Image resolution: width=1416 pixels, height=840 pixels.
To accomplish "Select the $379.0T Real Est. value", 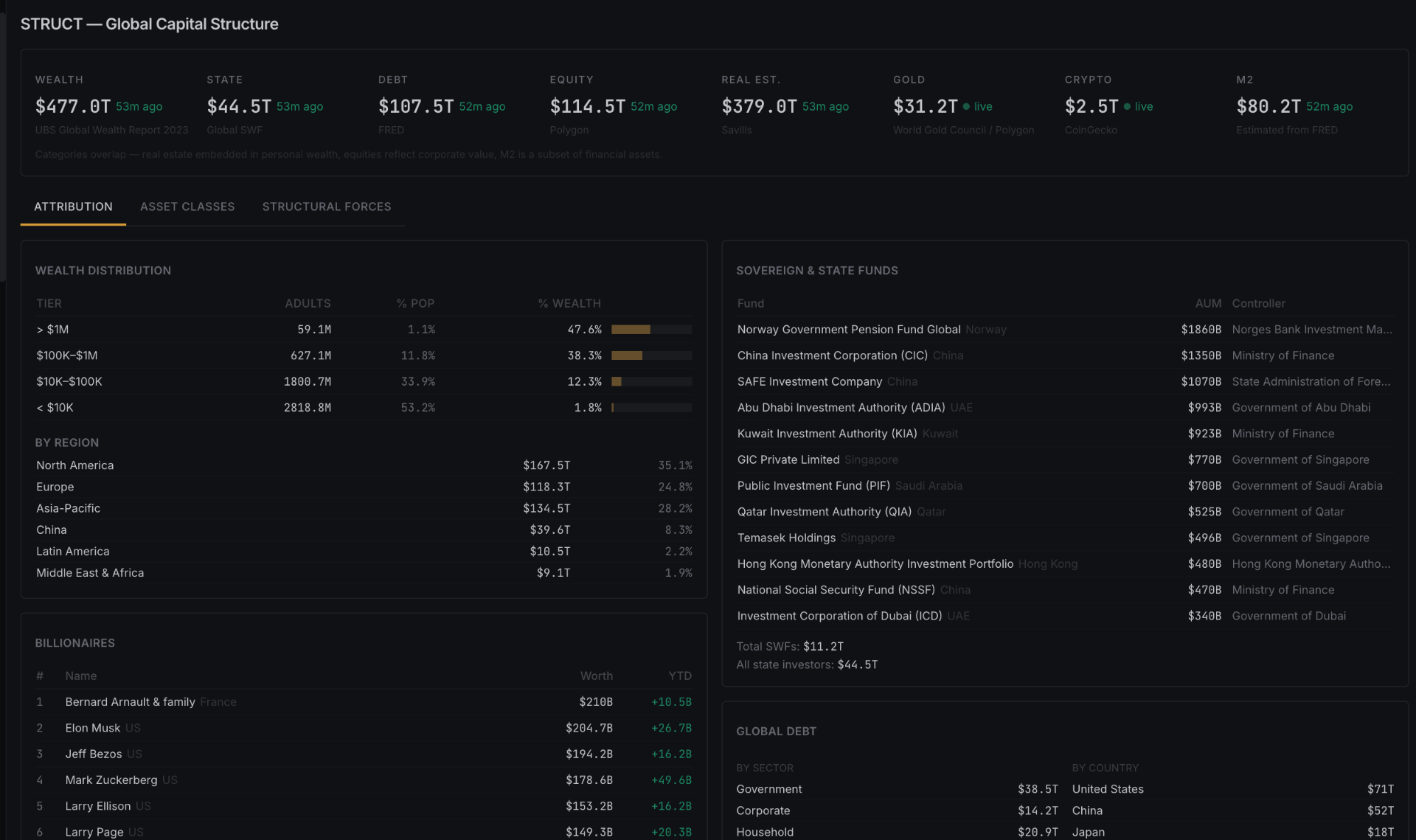I will tap(759, 106).
